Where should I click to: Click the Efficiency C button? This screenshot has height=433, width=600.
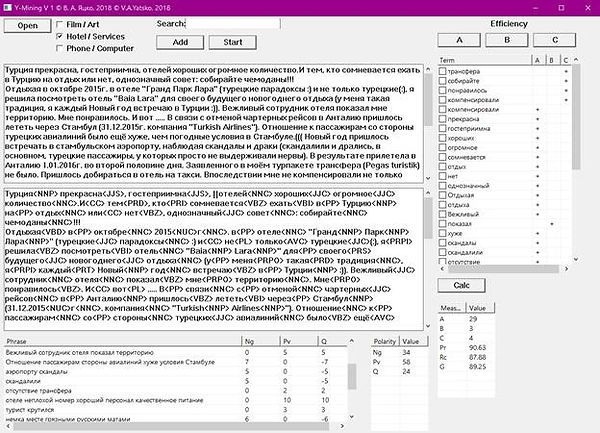[555, 40]
